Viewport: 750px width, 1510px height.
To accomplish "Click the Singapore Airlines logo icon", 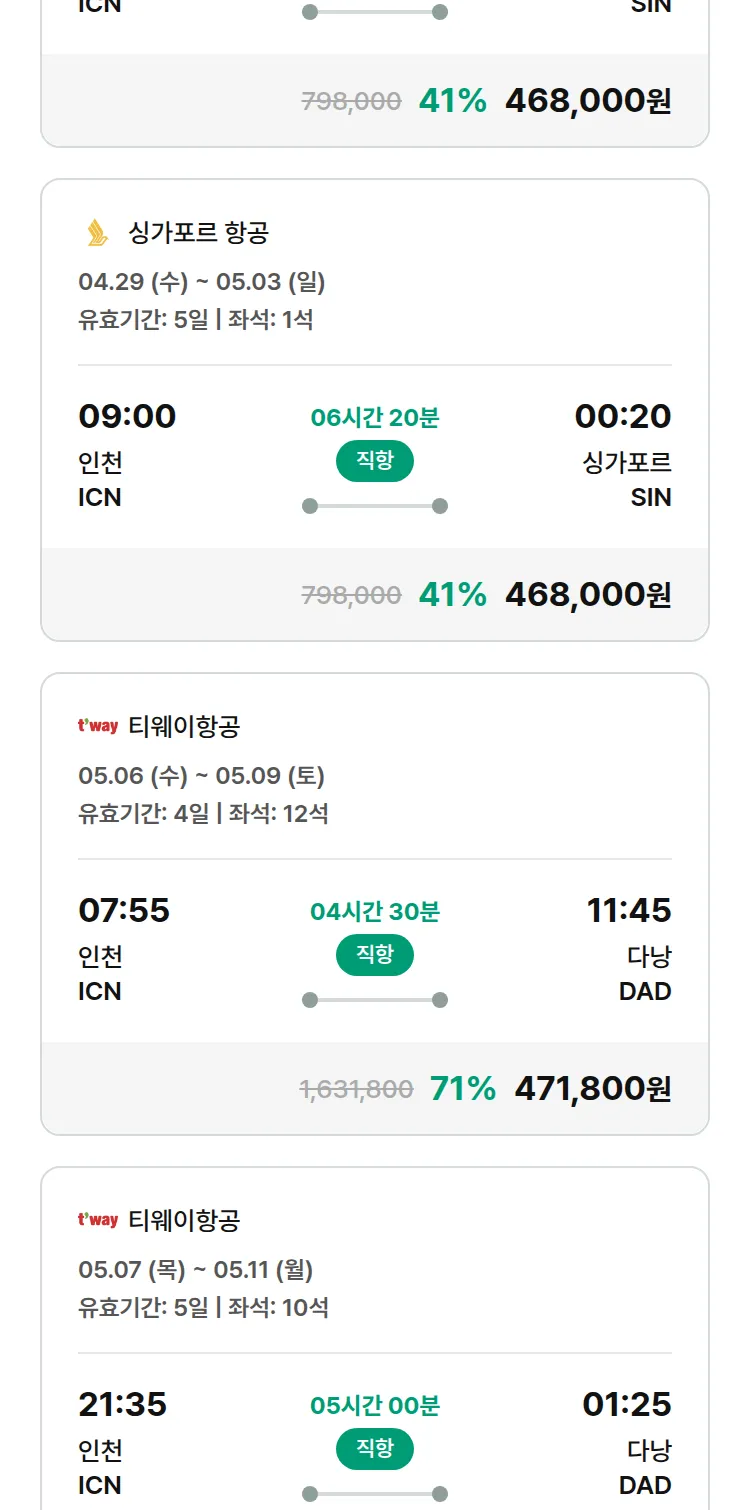I will (x=97, y=233).
